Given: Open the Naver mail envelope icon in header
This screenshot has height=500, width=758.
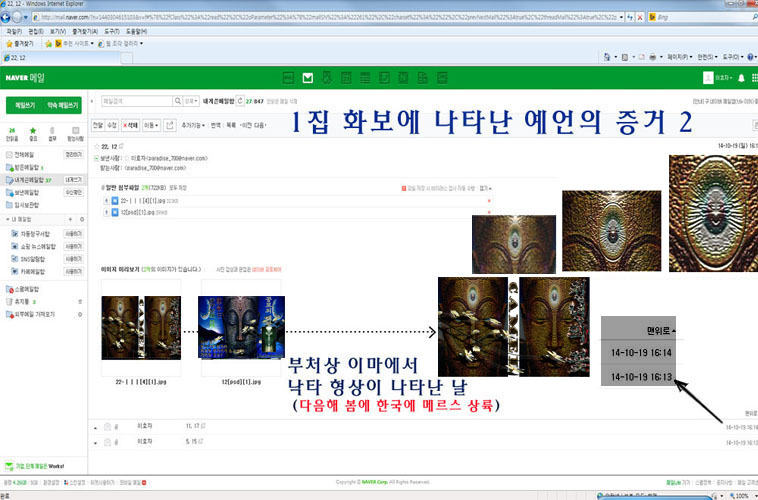Looking at the screenshot, I should pos(308,78).
